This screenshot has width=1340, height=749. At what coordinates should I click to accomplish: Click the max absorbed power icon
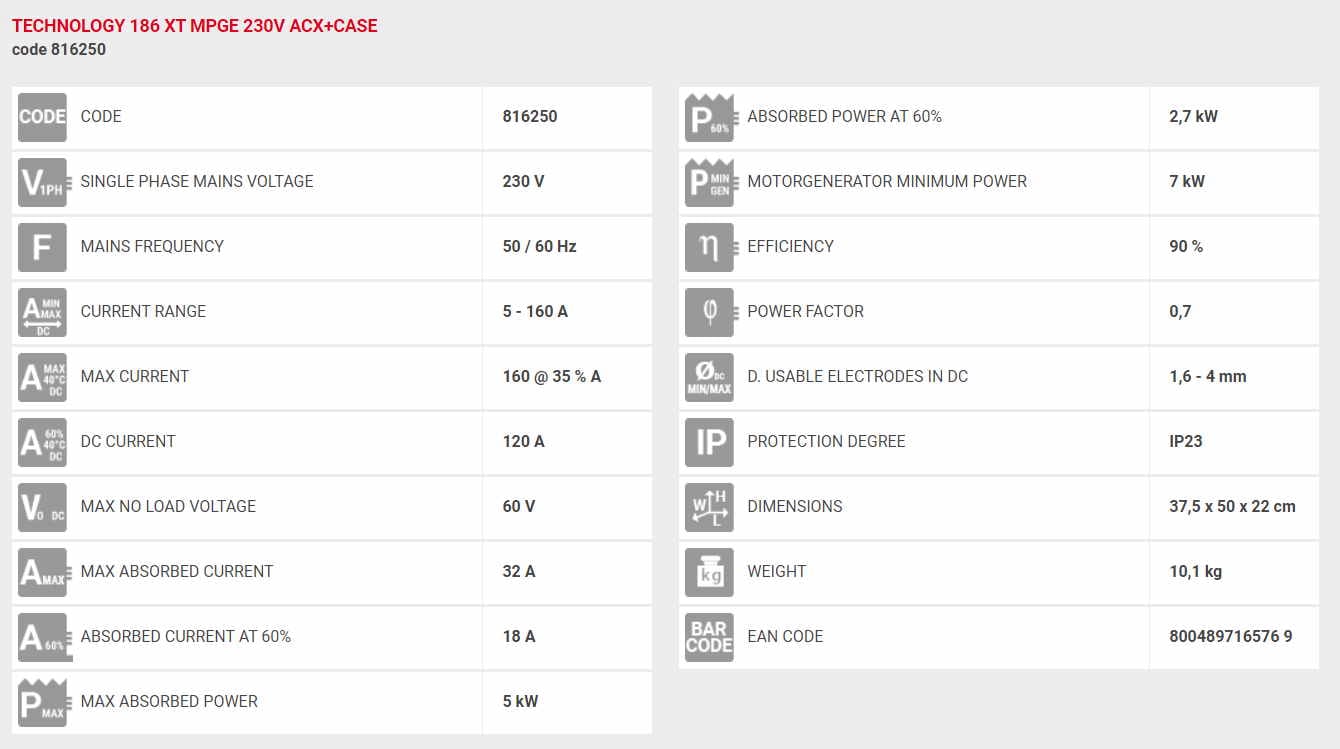[42, 702]
